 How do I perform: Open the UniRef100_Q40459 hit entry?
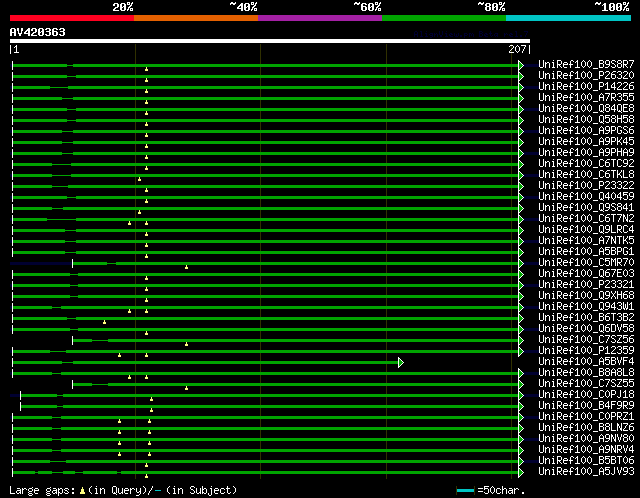coord(585,196)
